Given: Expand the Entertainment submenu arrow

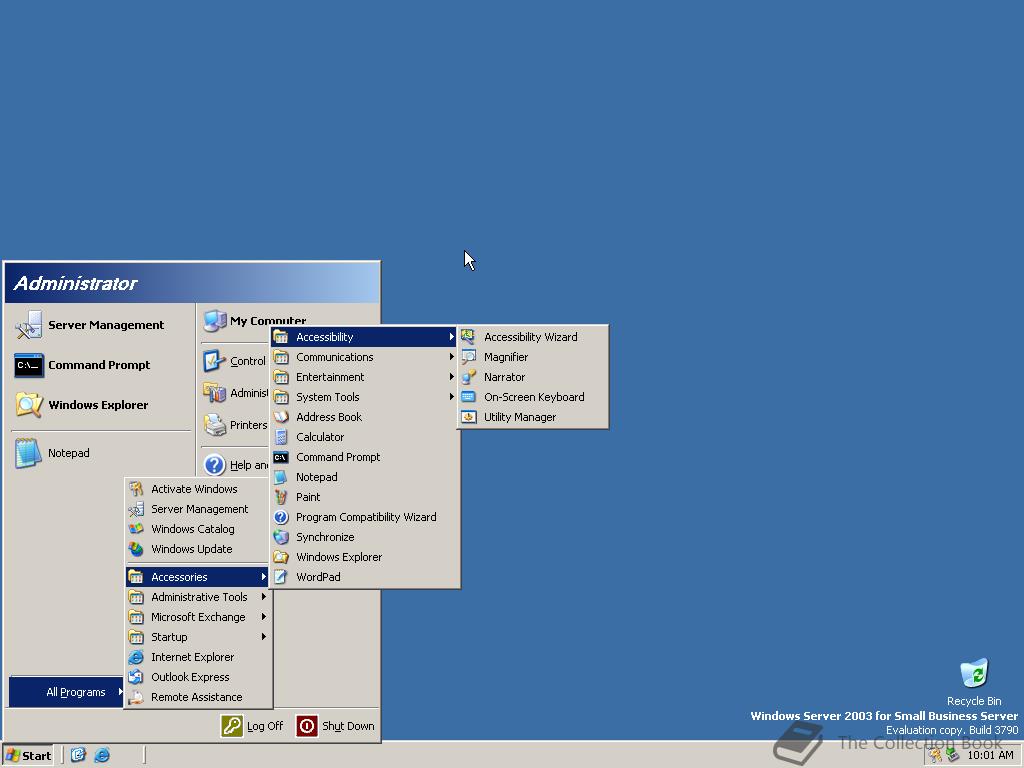Looking at the screenshot, I should click(451, 377).
